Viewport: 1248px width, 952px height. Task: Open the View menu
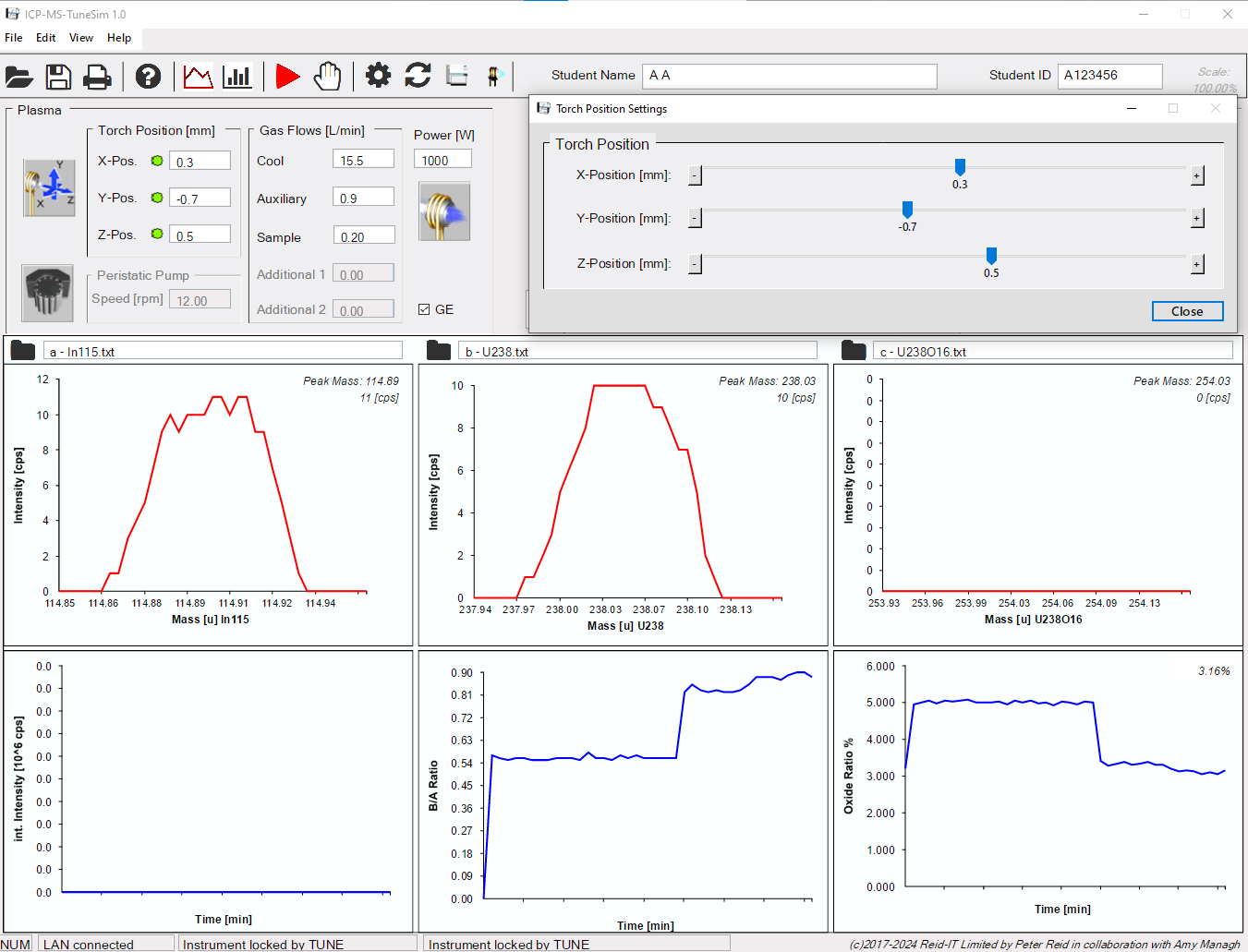pos(81,38)
